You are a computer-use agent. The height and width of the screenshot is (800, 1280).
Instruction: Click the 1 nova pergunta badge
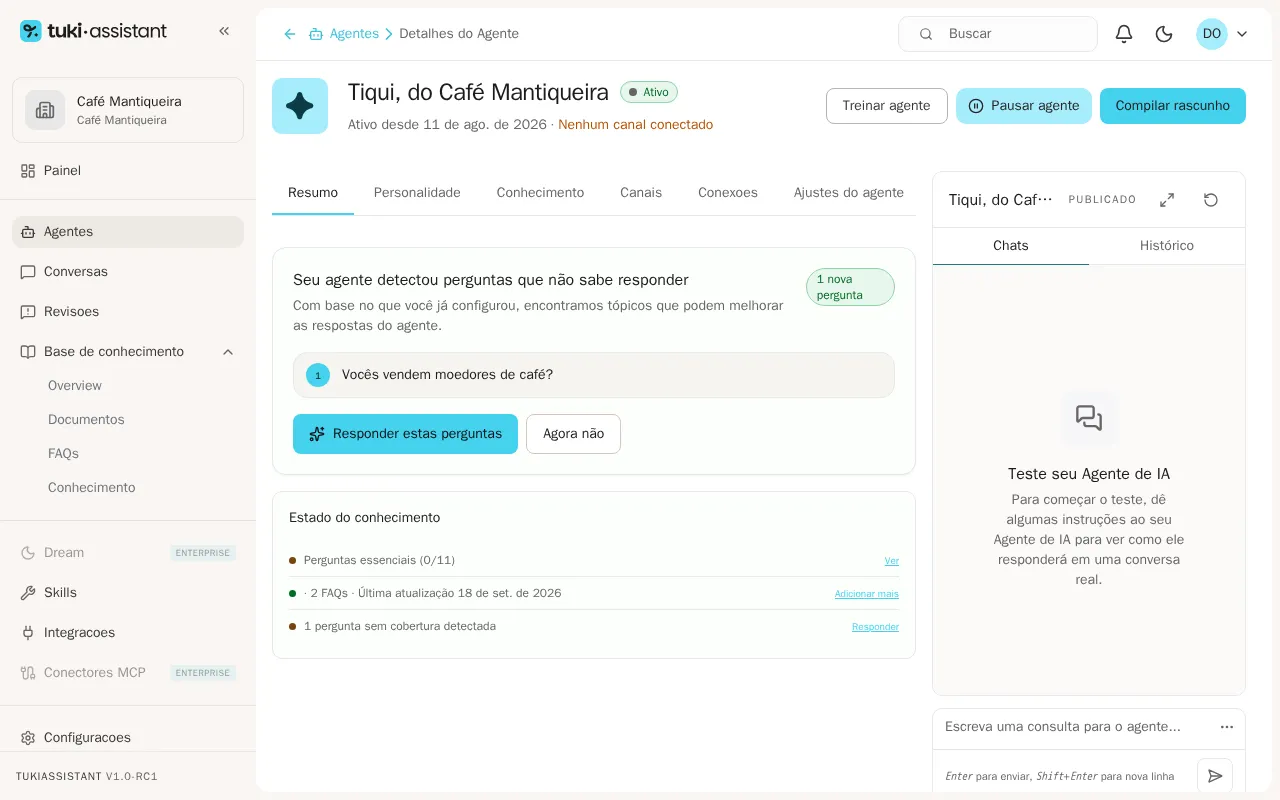[850, 287]
